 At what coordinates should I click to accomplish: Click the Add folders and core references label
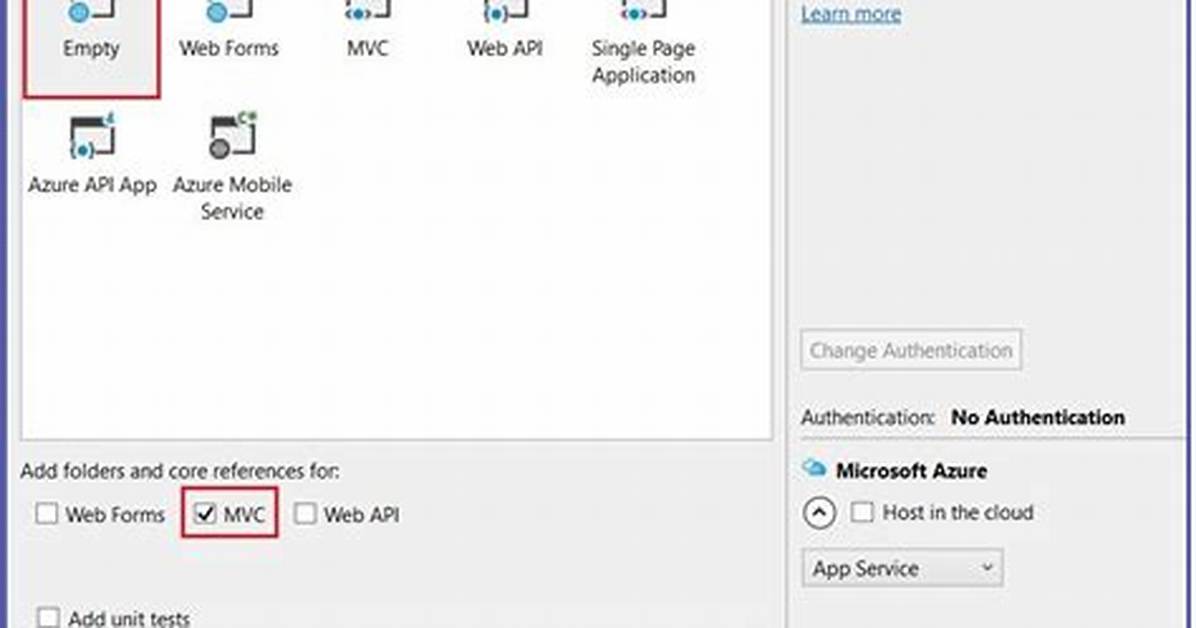coord(180,471)
